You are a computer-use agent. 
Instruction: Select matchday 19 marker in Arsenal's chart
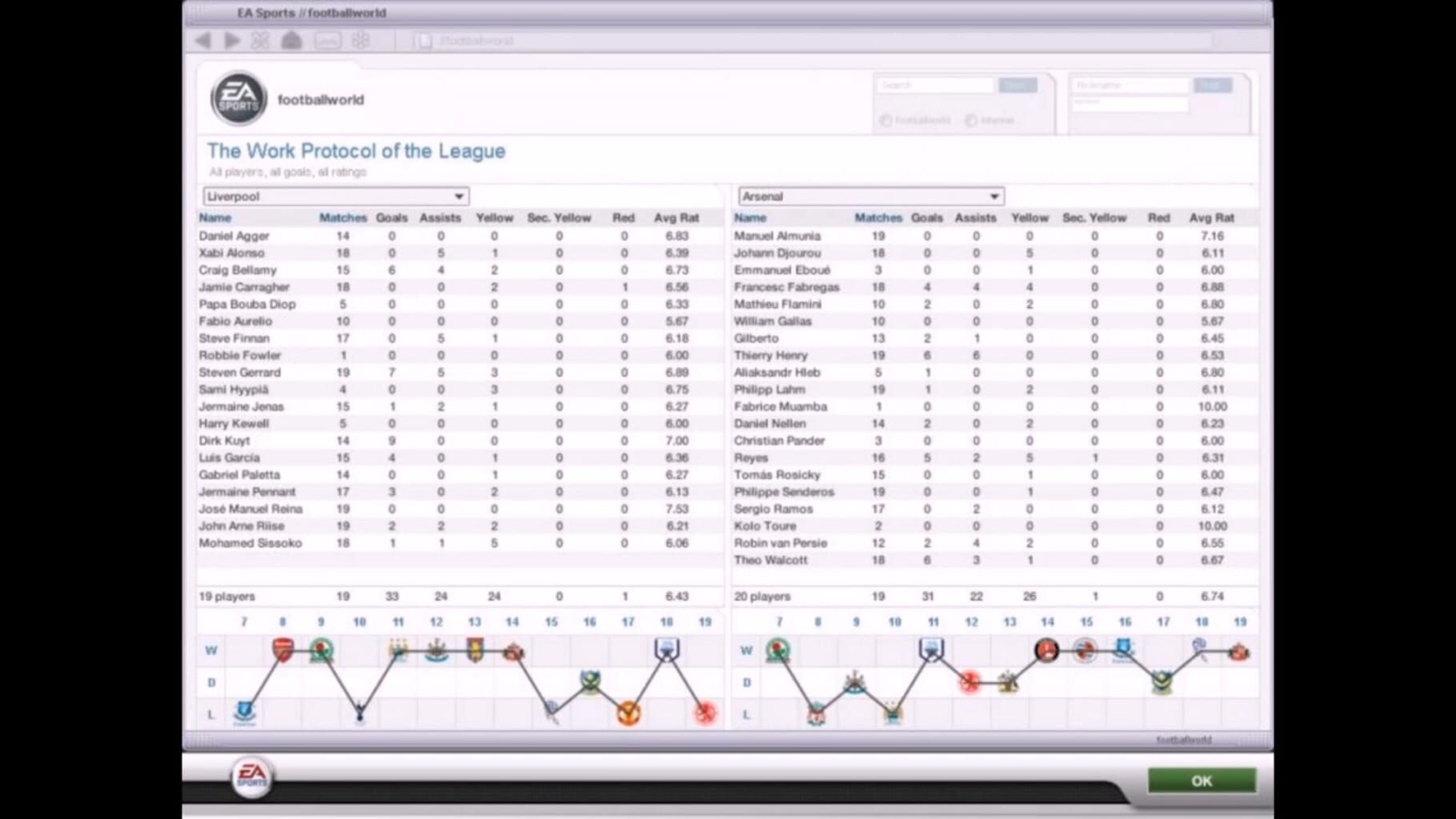pyautogui.click(x=1239, y=621)
